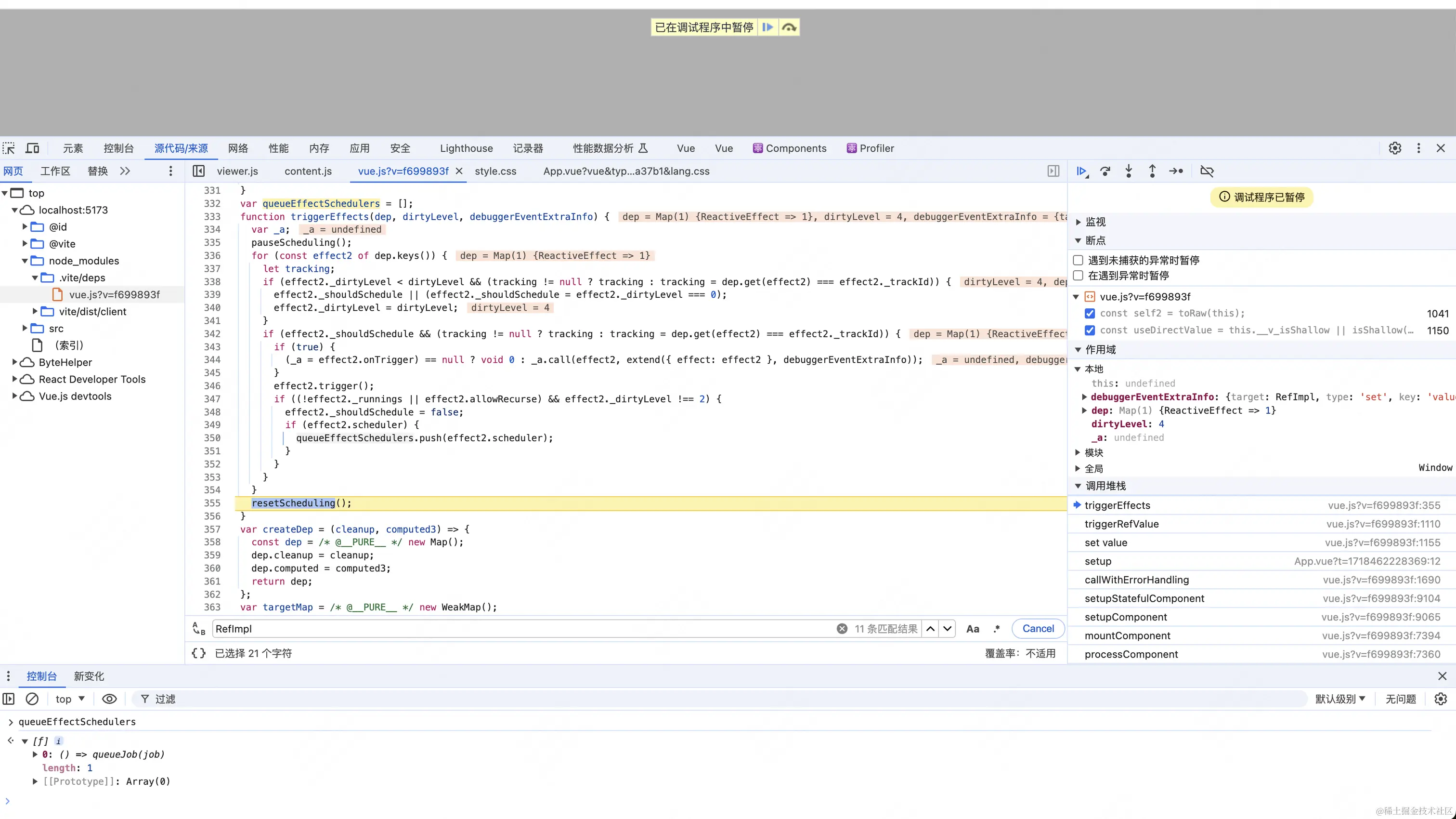This screenshot has height=819, width=1456.
Task: Expand the src folder in file tree
Action: coord(25,328)
